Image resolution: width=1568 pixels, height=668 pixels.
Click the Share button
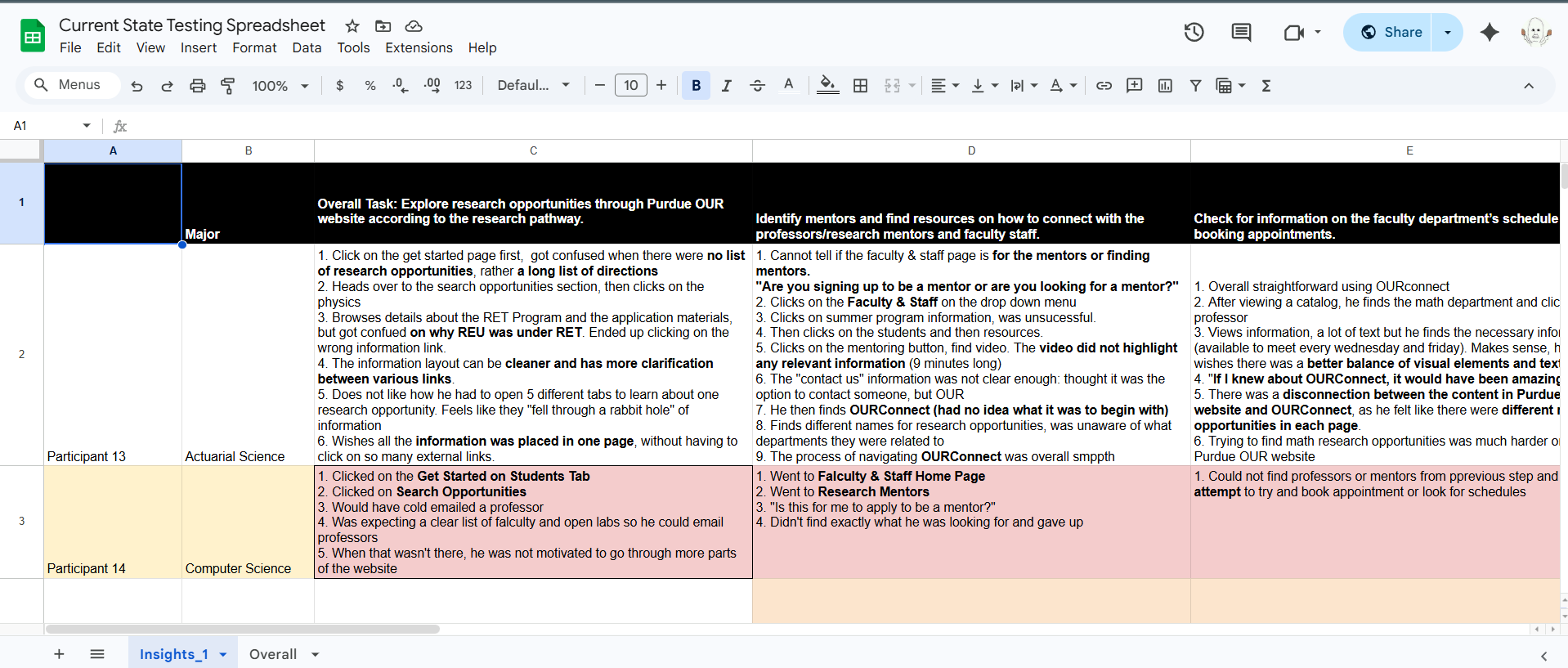coord(1389,33)
